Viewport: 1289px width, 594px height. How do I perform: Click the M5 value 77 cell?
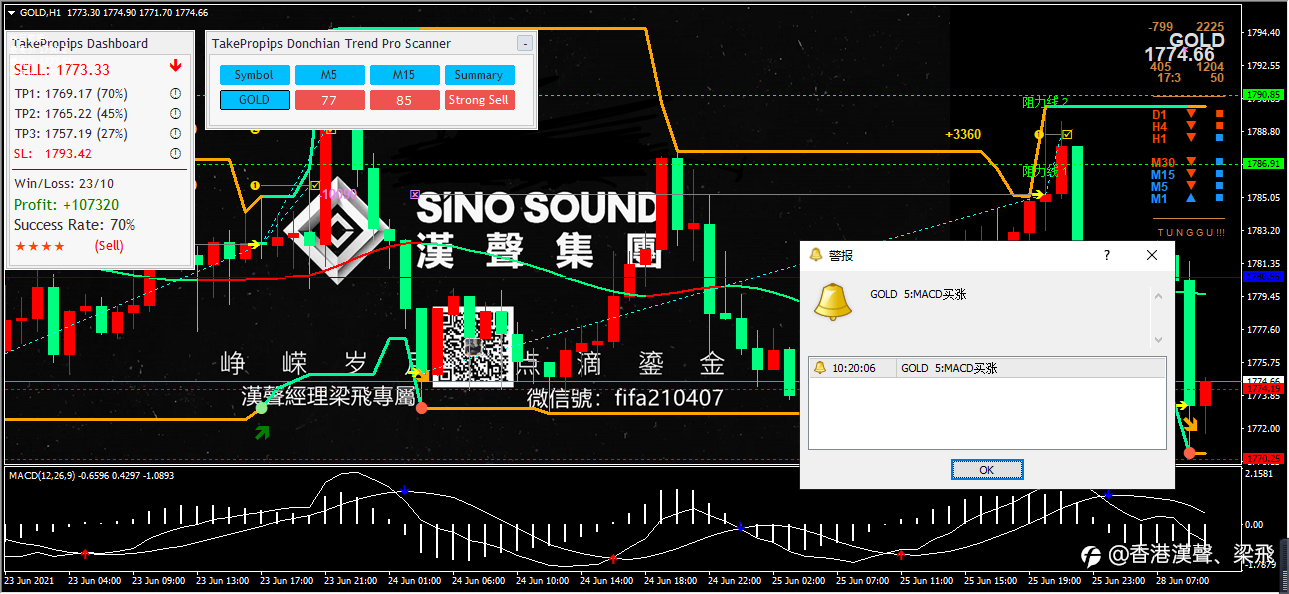pos(329,100)
